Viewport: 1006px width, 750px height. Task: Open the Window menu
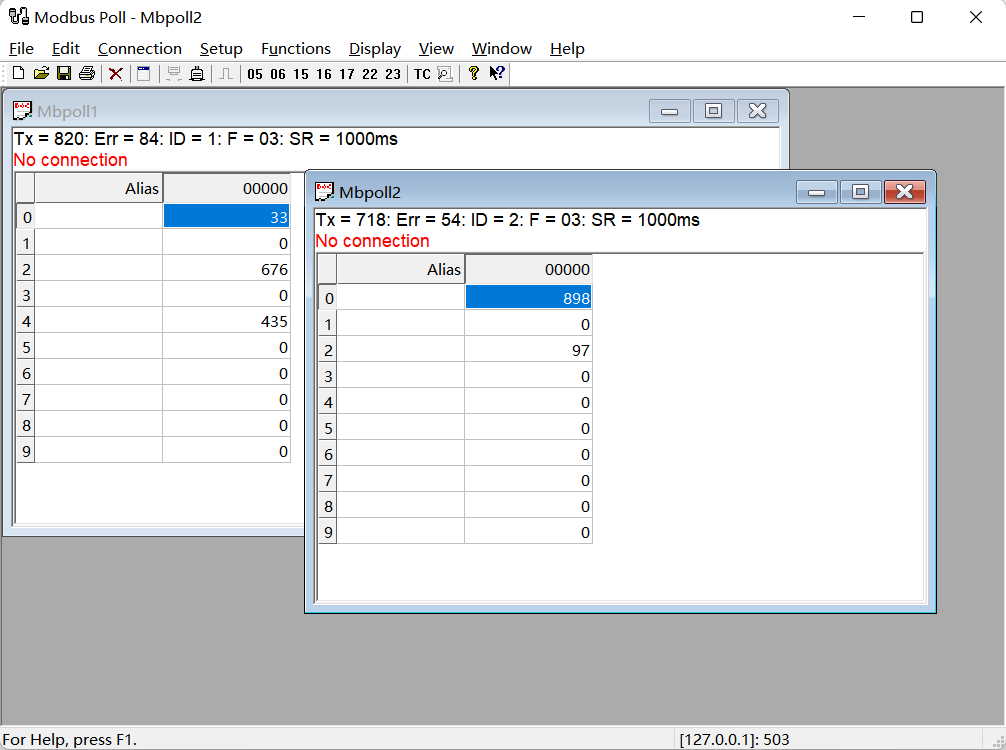(502, 49)
